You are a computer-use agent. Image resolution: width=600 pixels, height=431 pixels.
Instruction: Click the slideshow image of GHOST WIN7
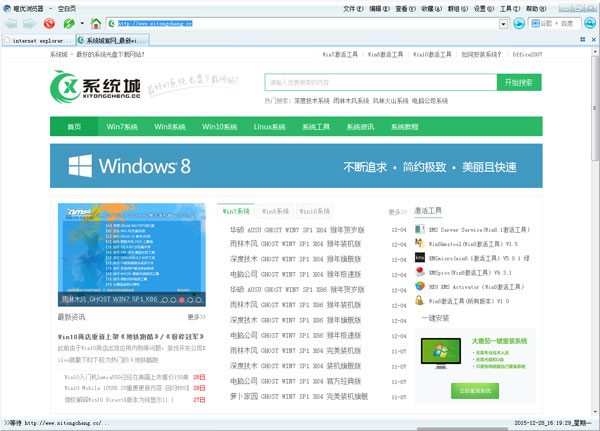point(132,255)
